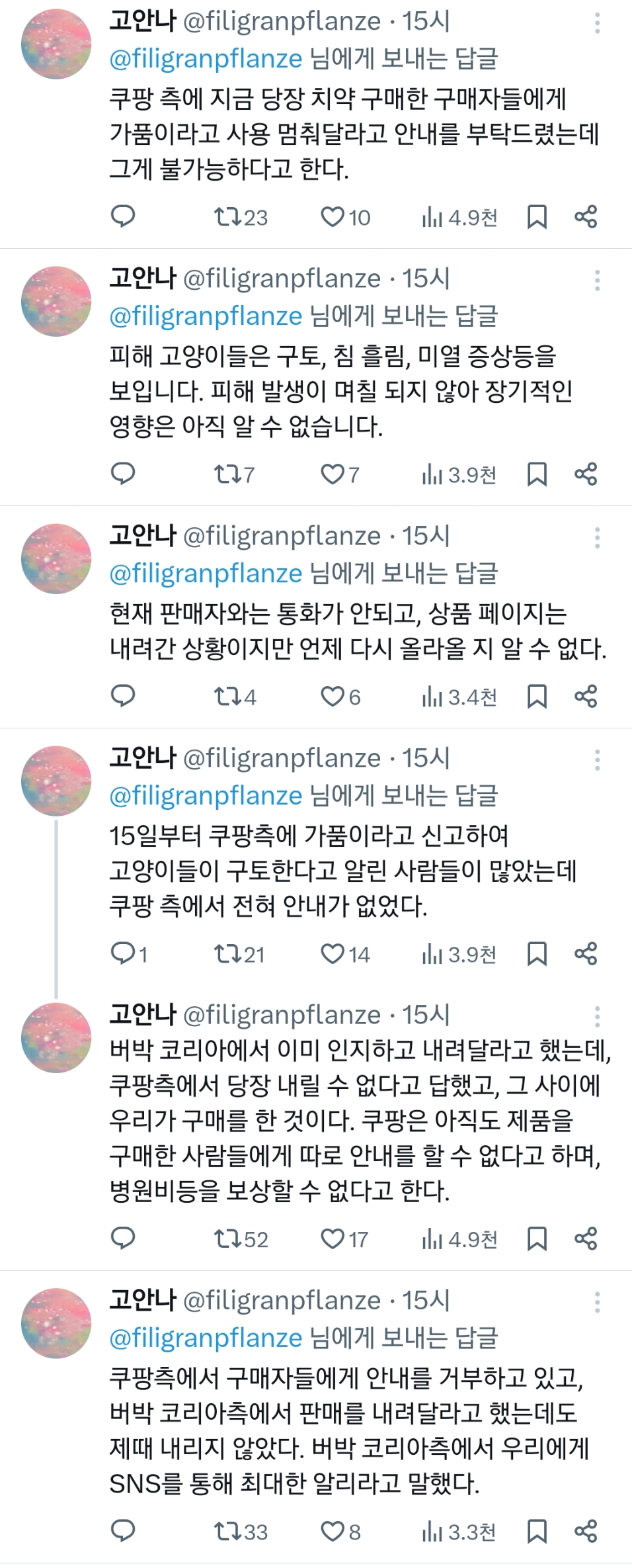Bookmark the tweet with 52 reposts
Image resolution: width=632 pixels, height=1568 pixels.
(536, 1239)
